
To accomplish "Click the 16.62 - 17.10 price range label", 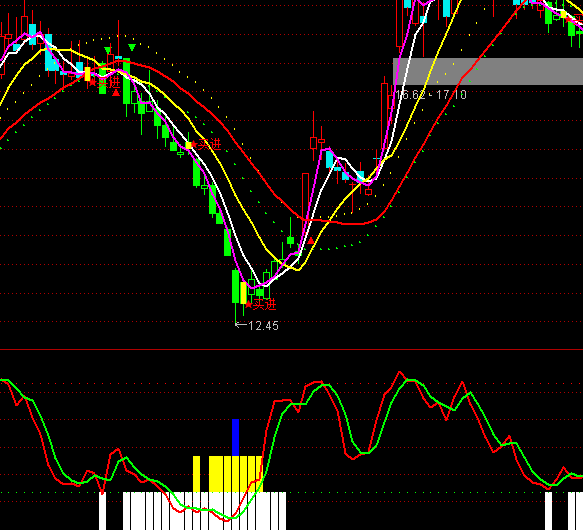I will pos(431,94).
